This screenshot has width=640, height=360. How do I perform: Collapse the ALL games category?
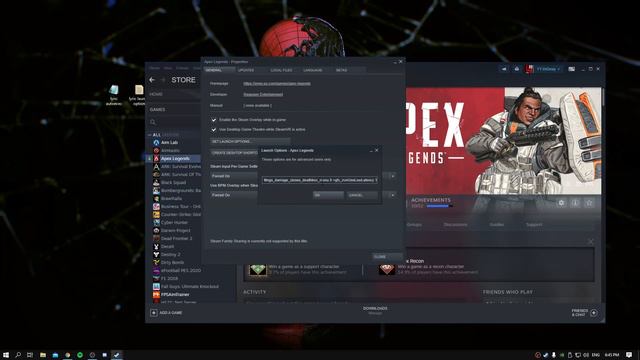click(150, 135)
